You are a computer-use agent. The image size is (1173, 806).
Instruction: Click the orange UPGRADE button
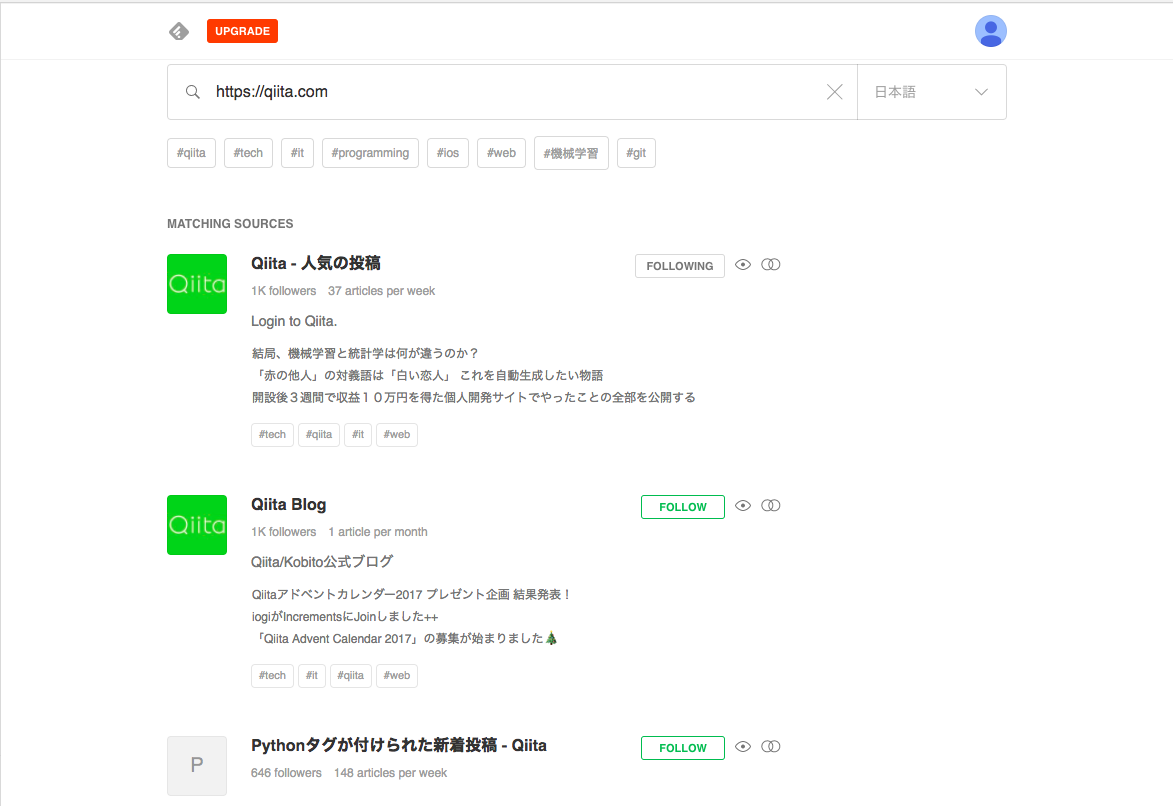click(241, 31)
